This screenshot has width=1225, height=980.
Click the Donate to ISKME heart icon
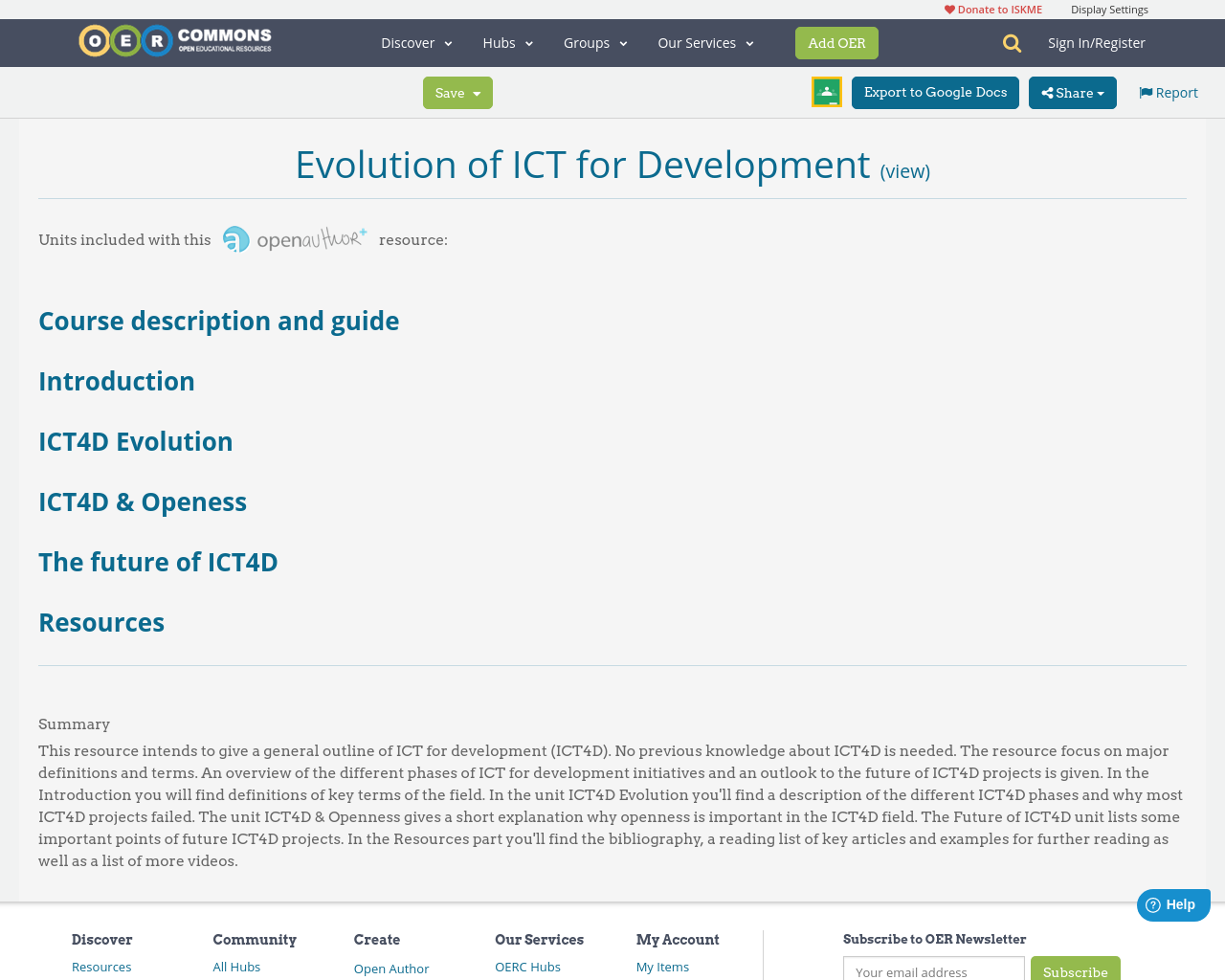[x=950, y=9]
